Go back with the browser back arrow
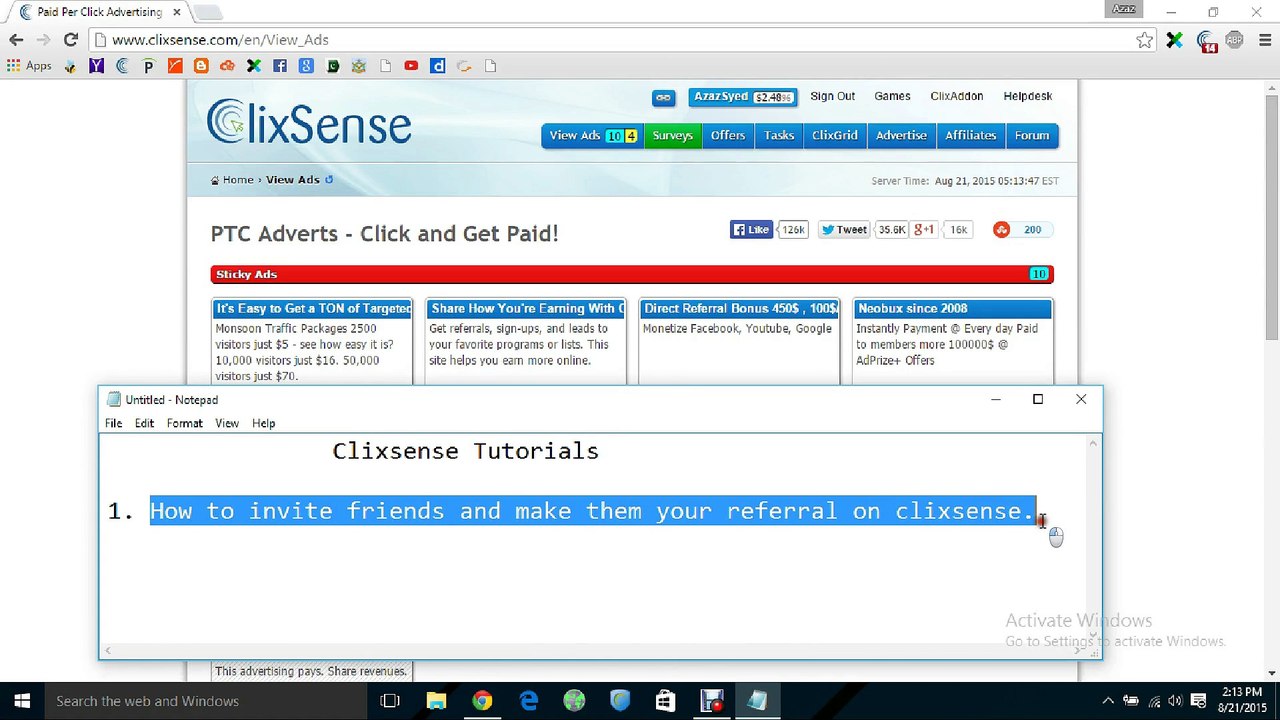The width and height of the screenshot is (1280, 720). [x=16, y=40]
